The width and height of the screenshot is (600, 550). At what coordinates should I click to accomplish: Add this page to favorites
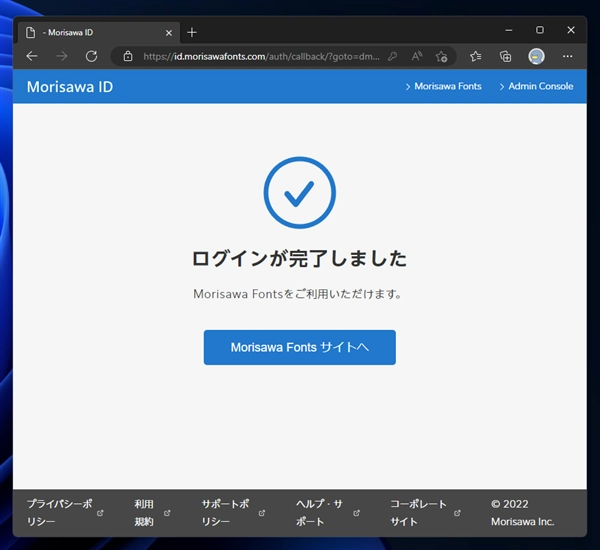(x=442, y=57)
